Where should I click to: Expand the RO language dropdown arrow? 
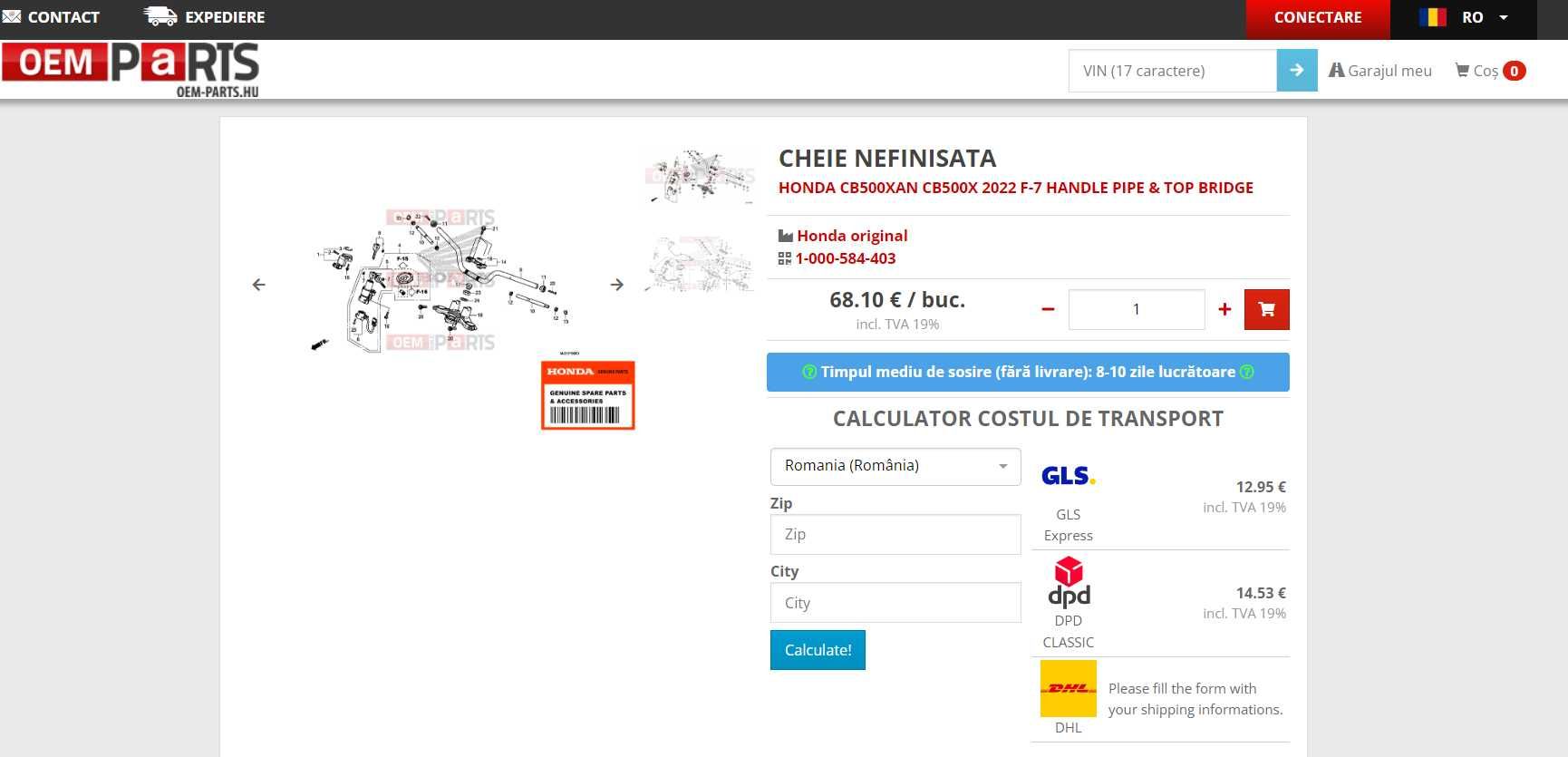(x=1504, y=17)
